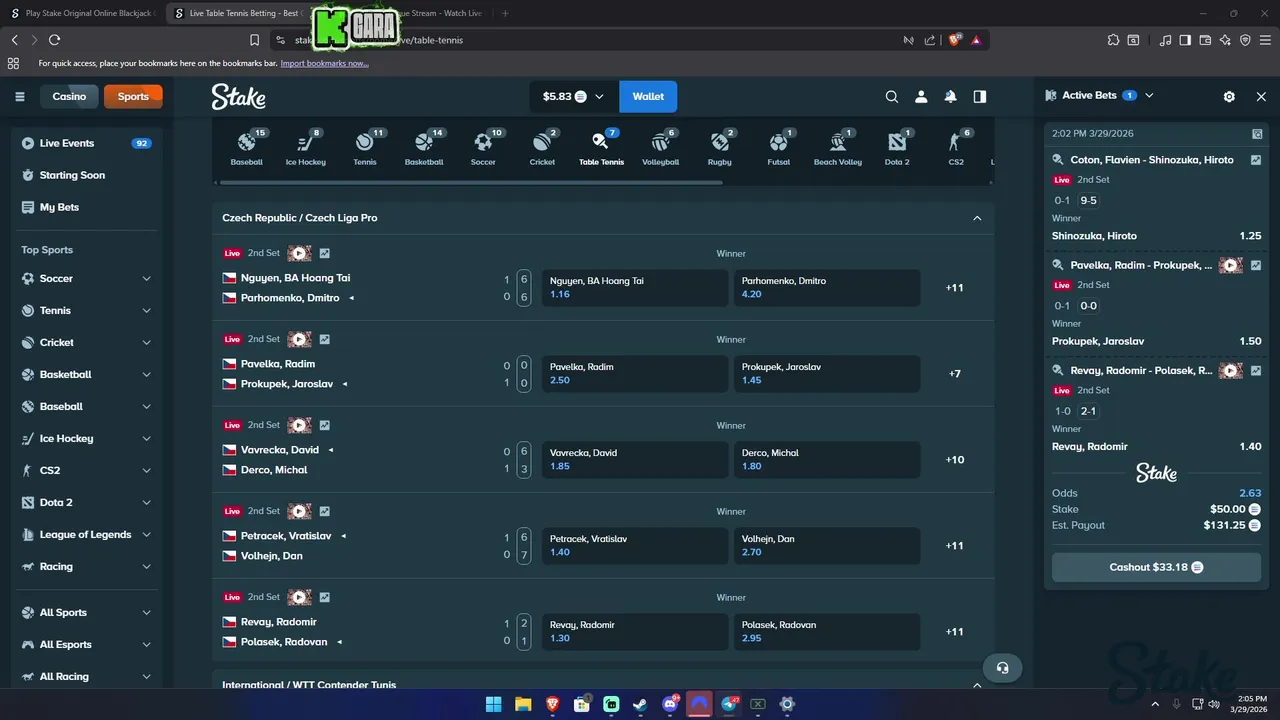Open File Explorer from taskbar
Image resolution: width=1280 pixels, height=720 pixels.
pyautogui.click(x=523, y=704)
